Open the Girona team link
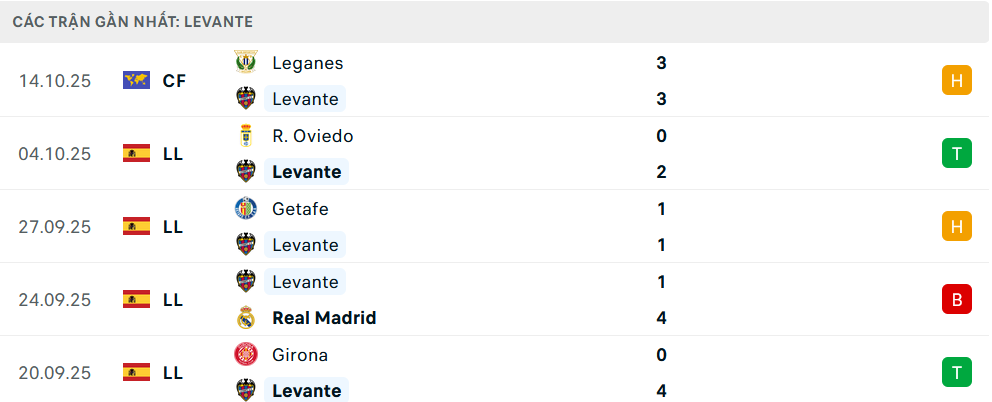992x402 pixels. pos(300,354)
